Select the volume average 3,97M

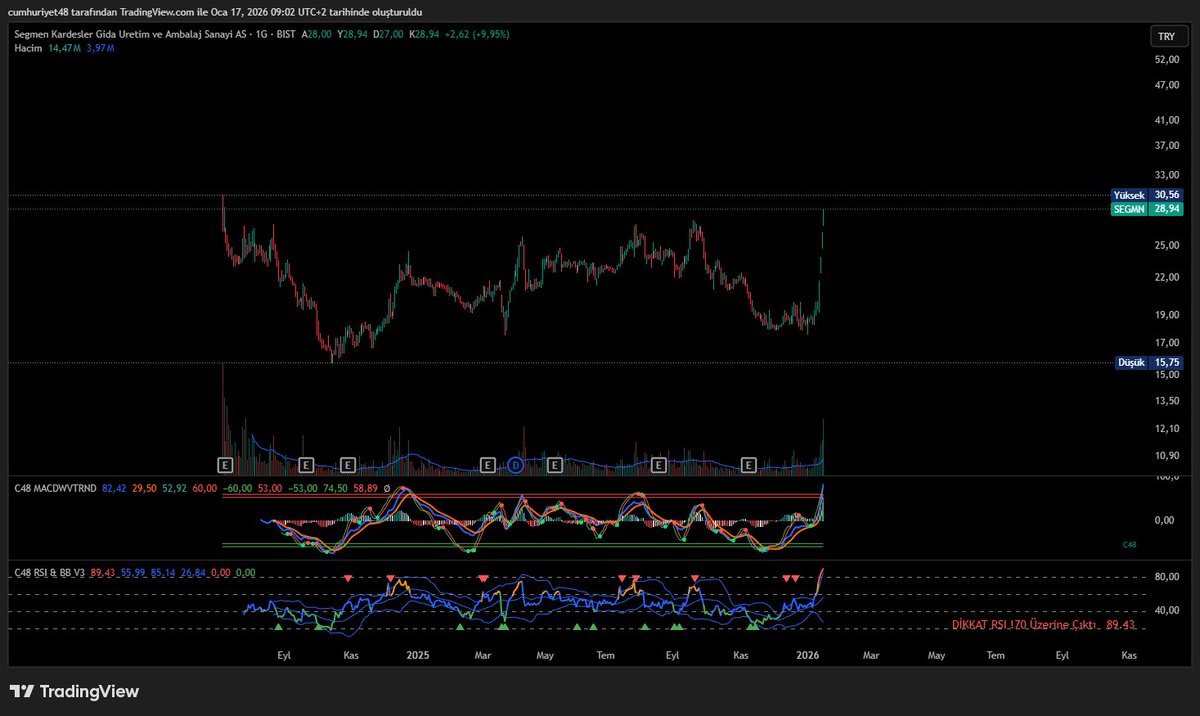point(102,48)
